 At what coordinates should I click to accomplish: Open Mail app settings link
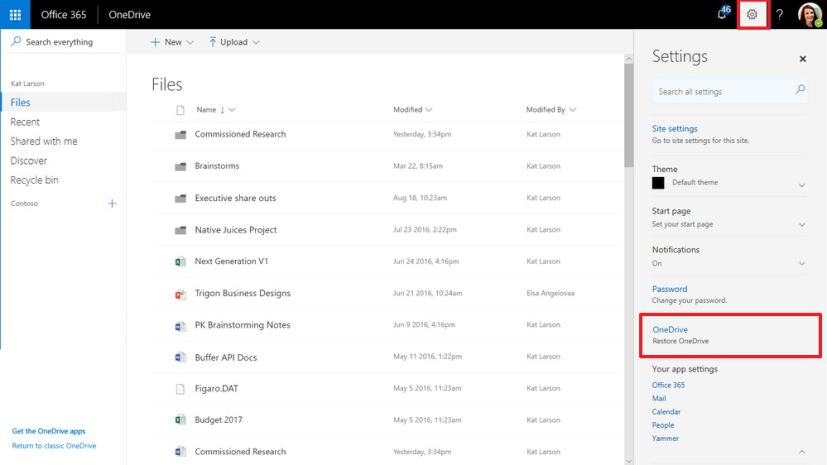point(659,399)
